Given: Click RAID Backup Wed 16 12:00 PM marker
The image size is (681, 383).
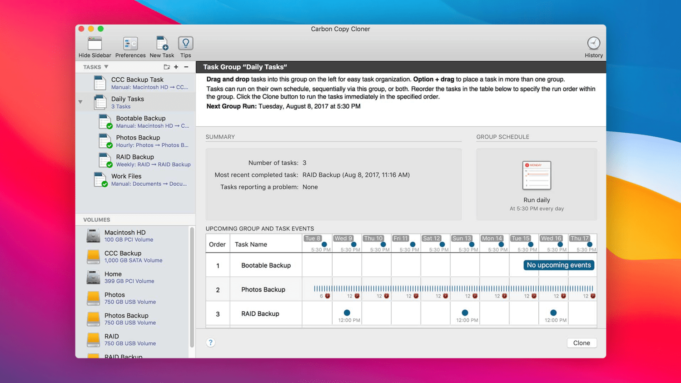Looking at the screenshot, I should (x=553, y=313).
